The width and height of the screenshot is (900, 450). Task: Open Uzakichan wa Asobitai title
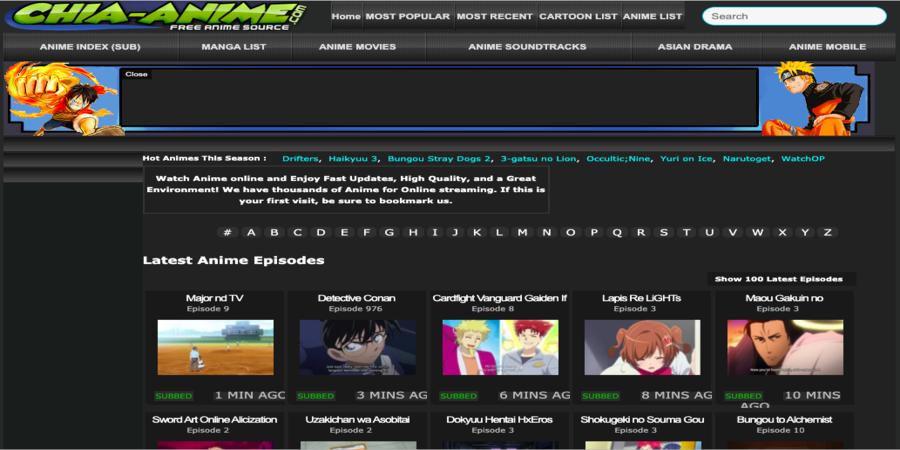pyautogui.click(x=357, y=420)
